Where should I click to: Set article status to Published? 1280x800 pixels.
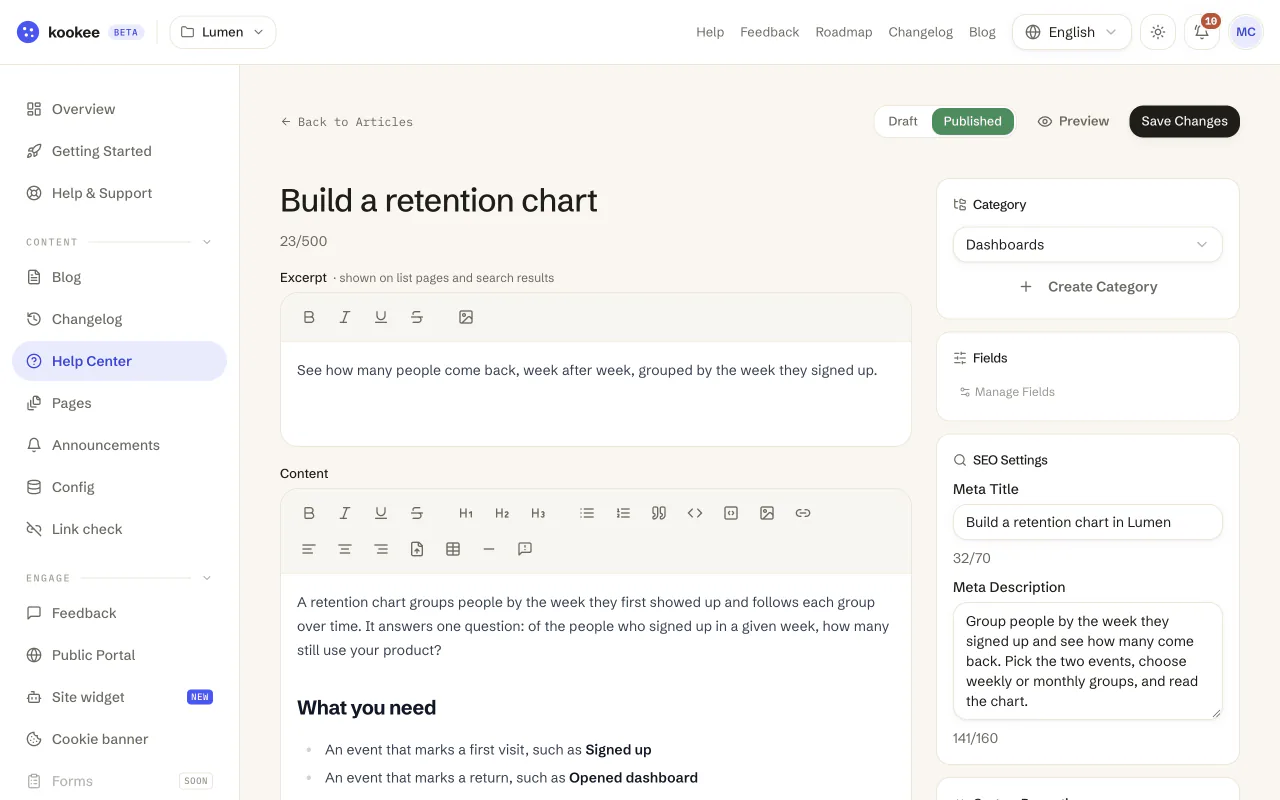coord(973,121)
